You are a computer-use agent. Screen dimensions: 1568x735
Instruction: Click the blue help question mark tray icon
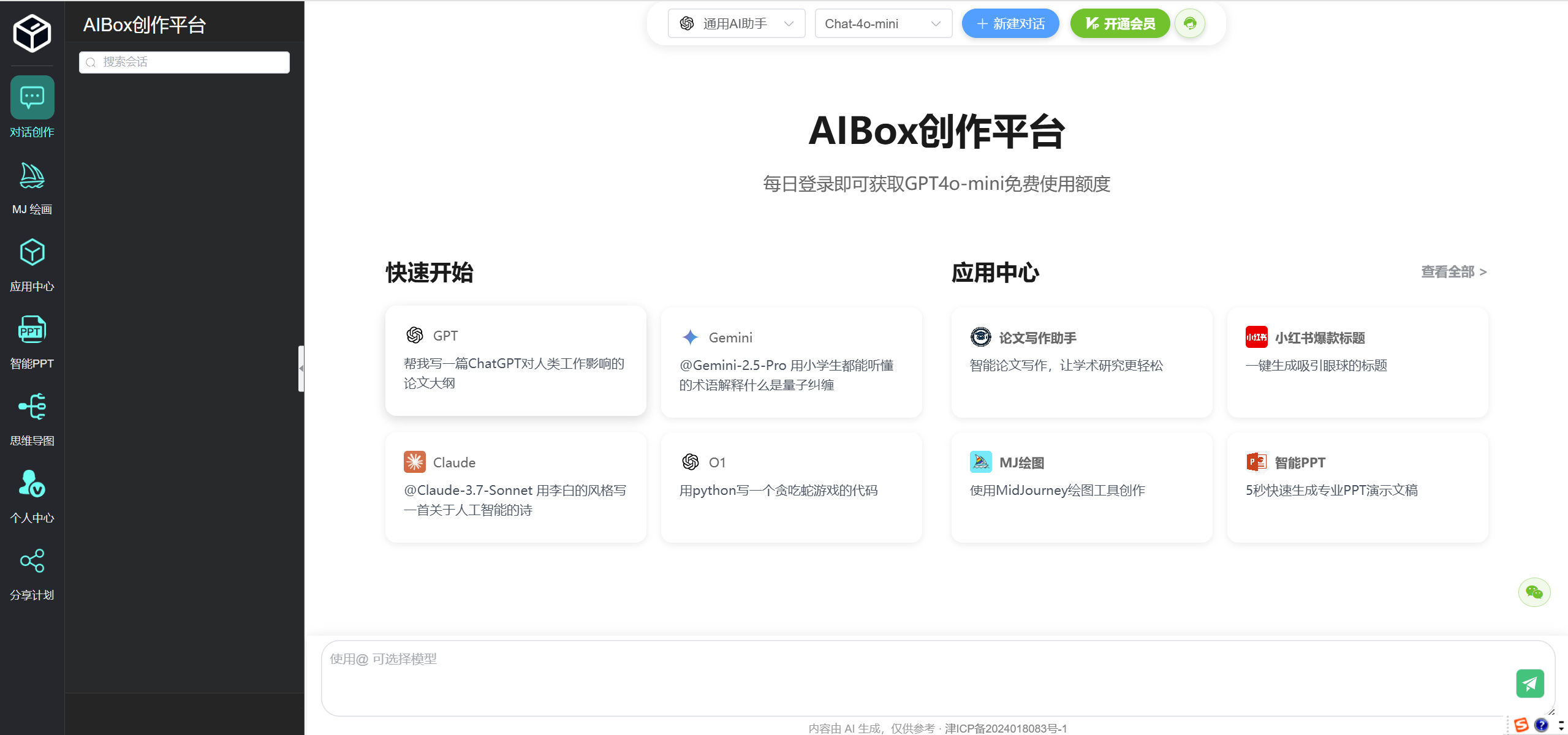(1542, 725)
